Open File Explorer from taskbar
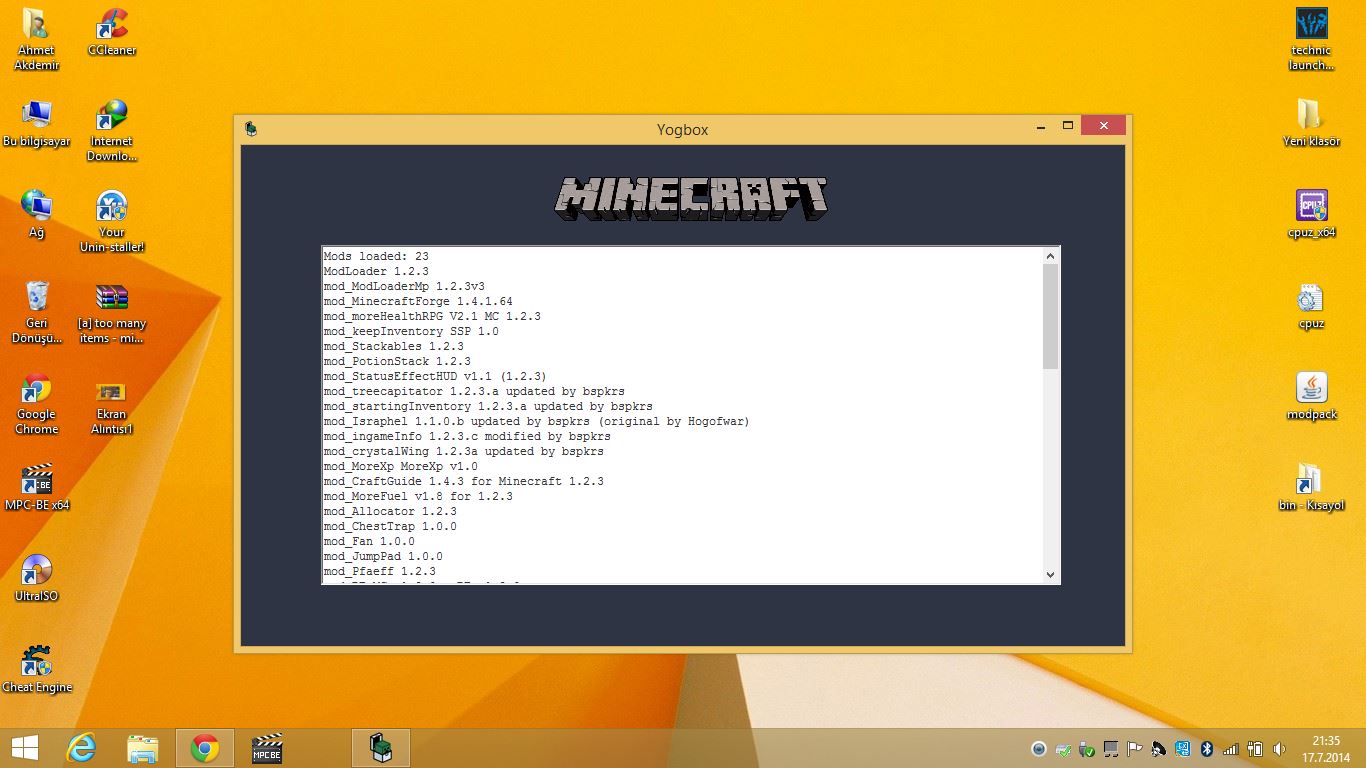The height and width of the screenshot is (768, 1366). [x=143, y=748]
